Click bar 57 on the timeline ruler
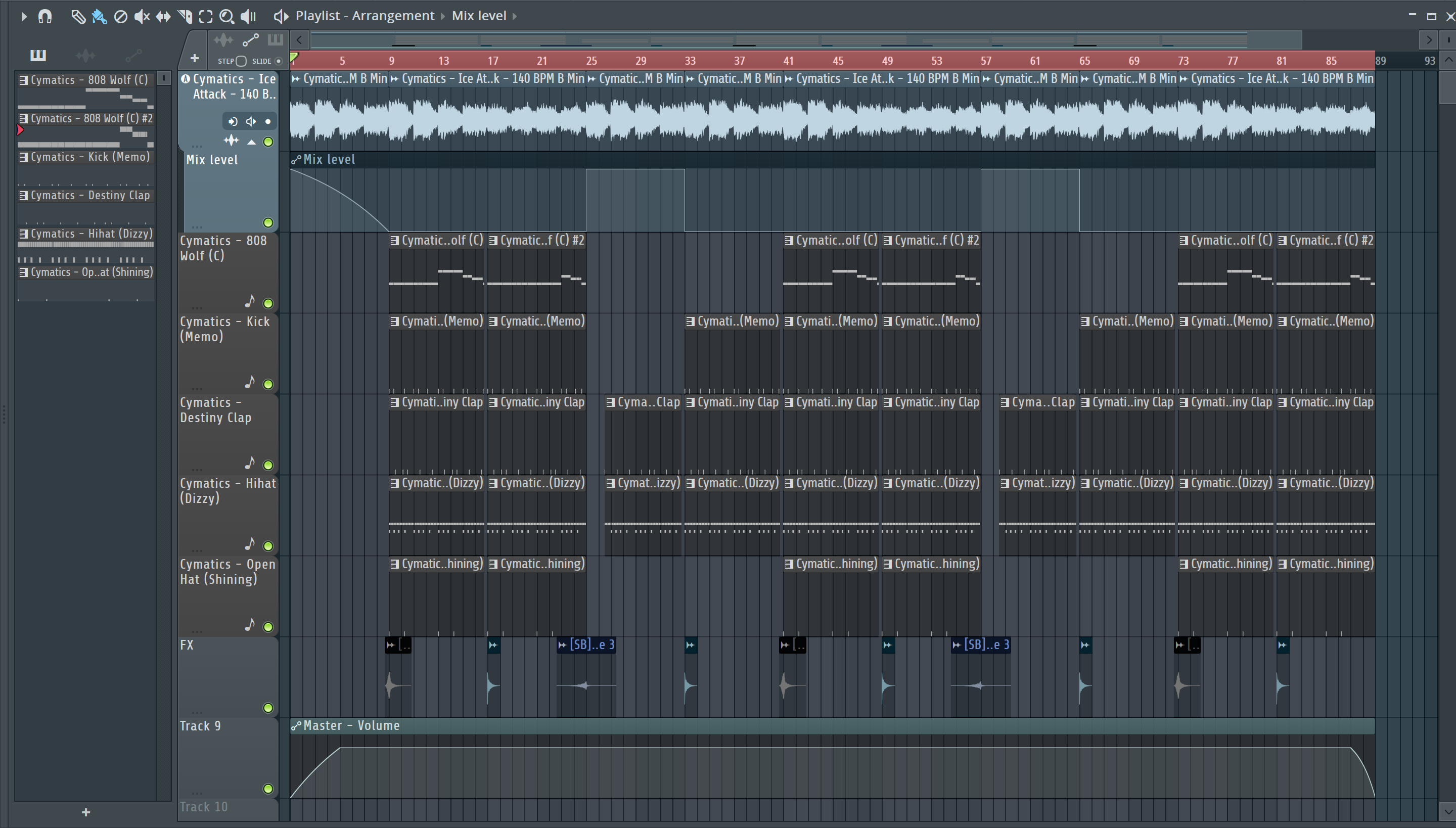Viewport: 1456px width, 828px height. point(986,60)
